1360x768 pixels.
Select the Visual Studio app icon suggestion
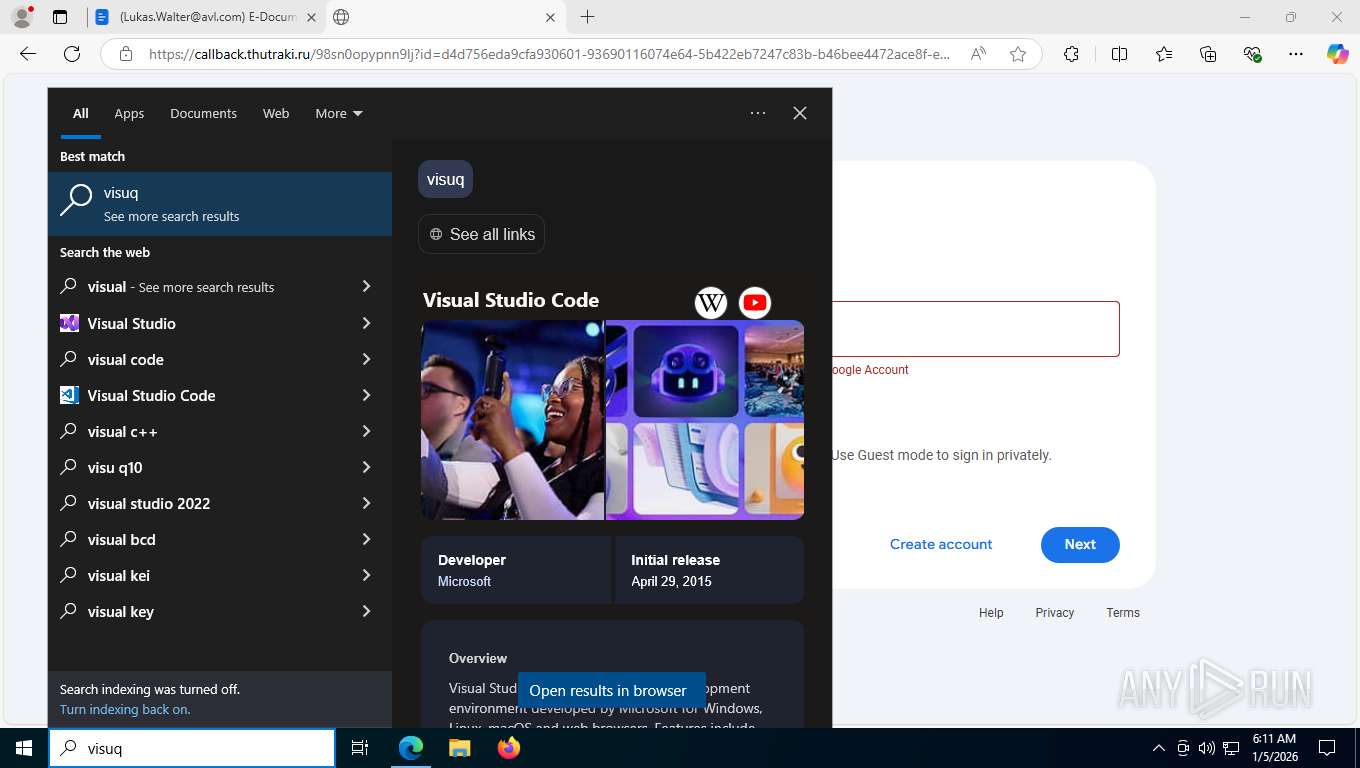point(69,323)
